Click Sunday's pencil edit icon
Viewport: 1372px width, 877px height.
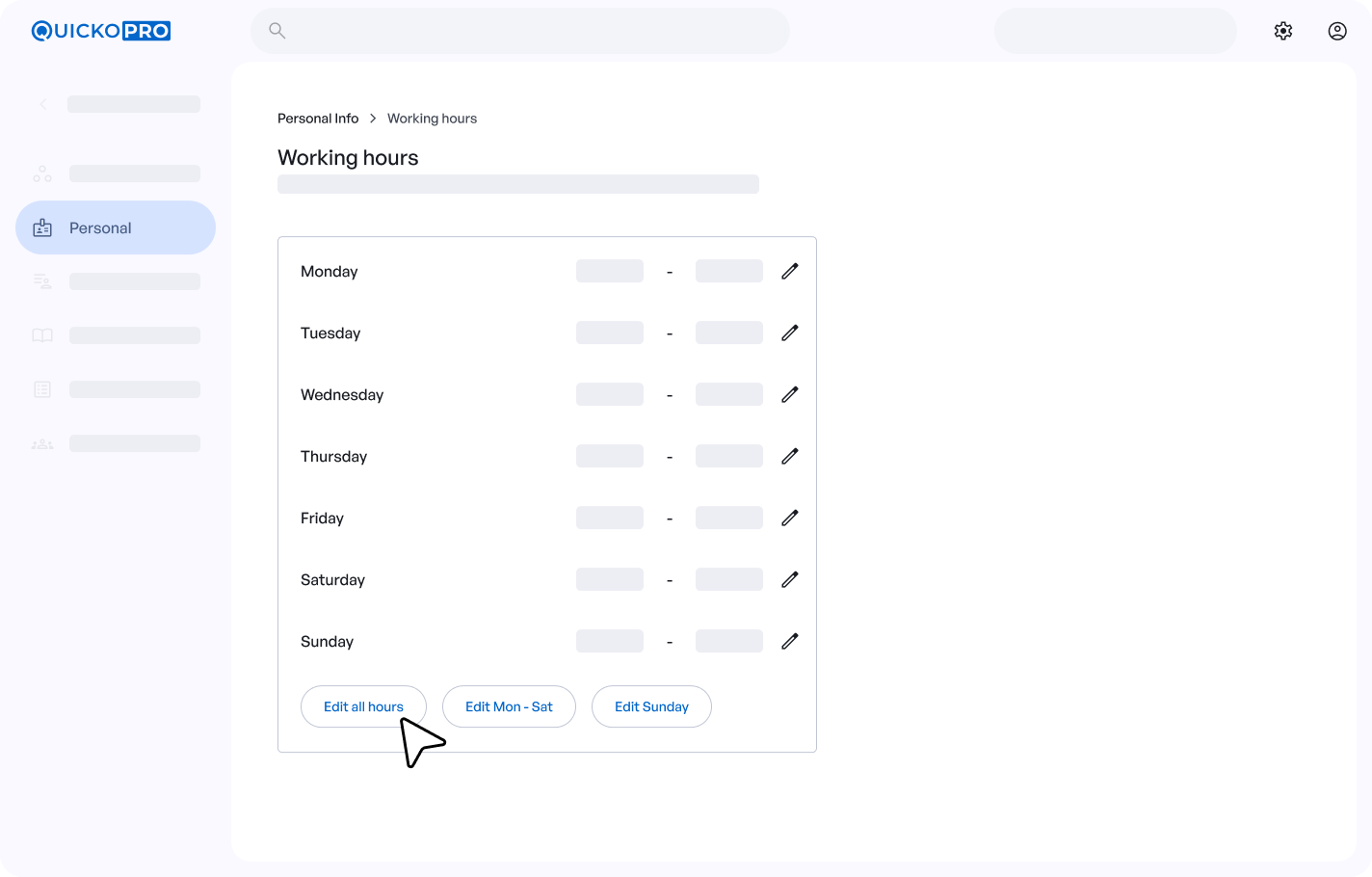click(x=789, y=642)
